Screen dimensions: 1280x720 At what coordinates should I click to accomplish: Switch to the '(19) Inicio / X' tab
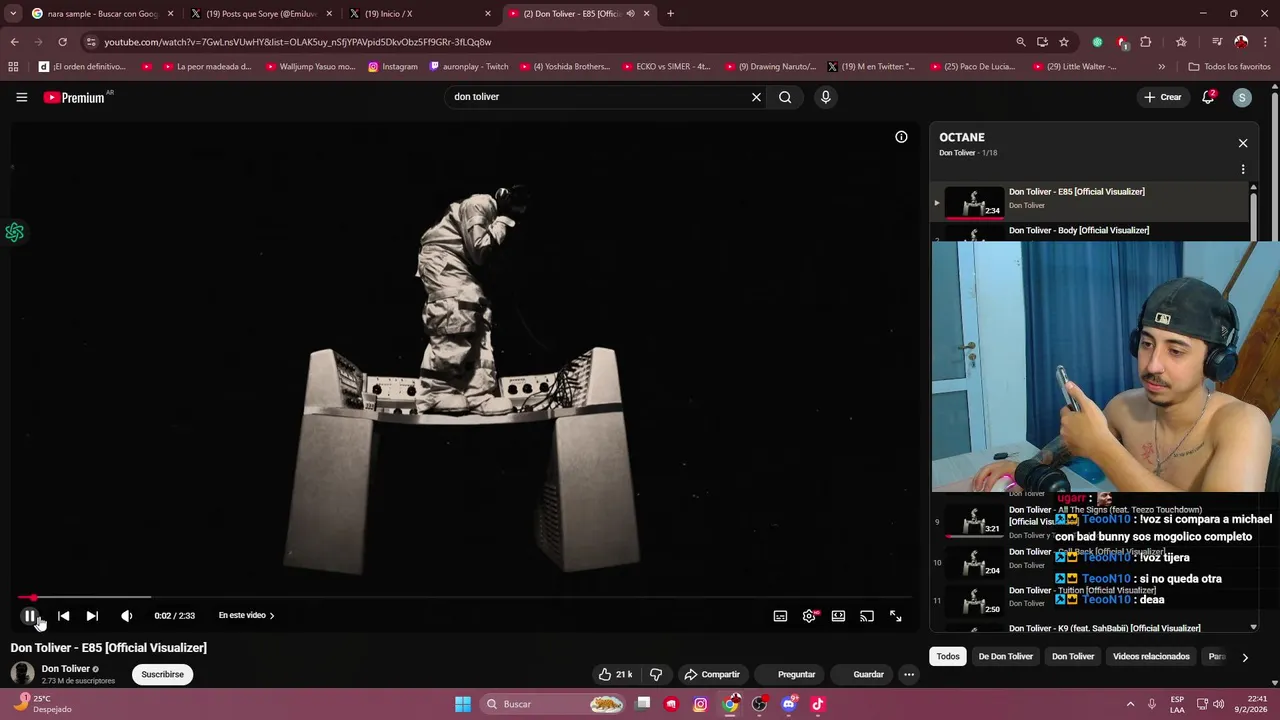point(420,14)
